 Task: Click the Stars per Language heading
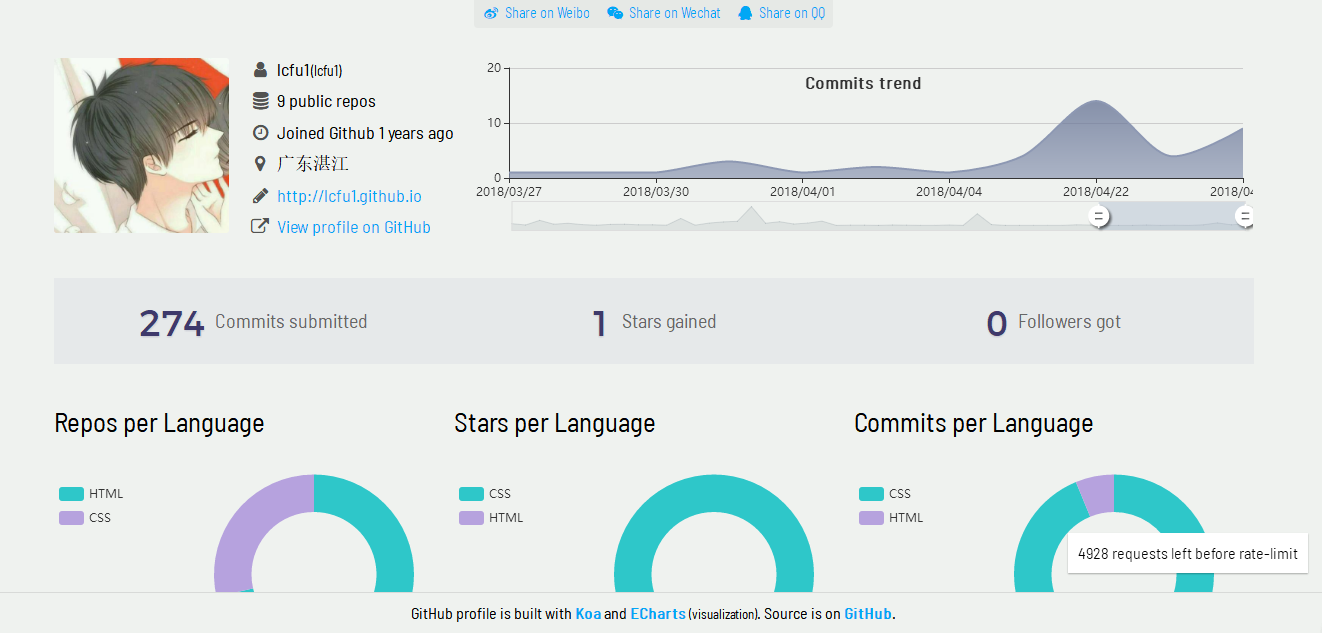pyautogui.click(x=555, y=424)
